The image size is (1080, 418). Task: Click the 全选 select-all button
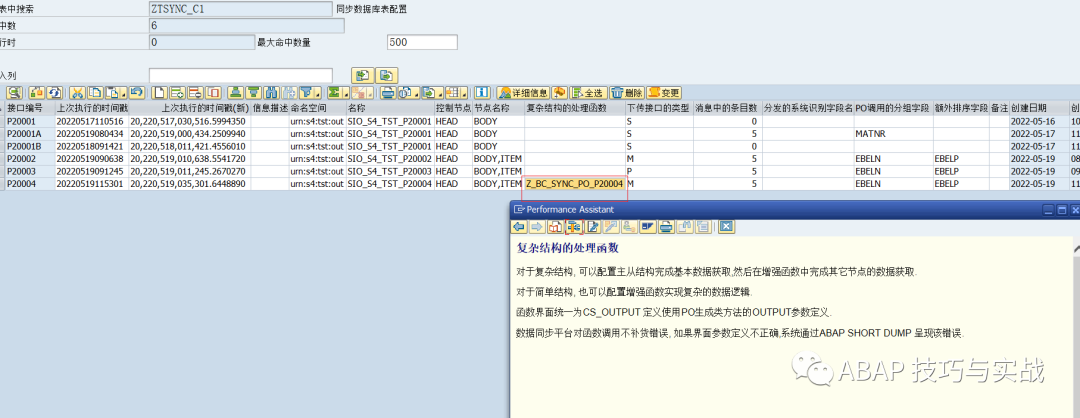588,92
